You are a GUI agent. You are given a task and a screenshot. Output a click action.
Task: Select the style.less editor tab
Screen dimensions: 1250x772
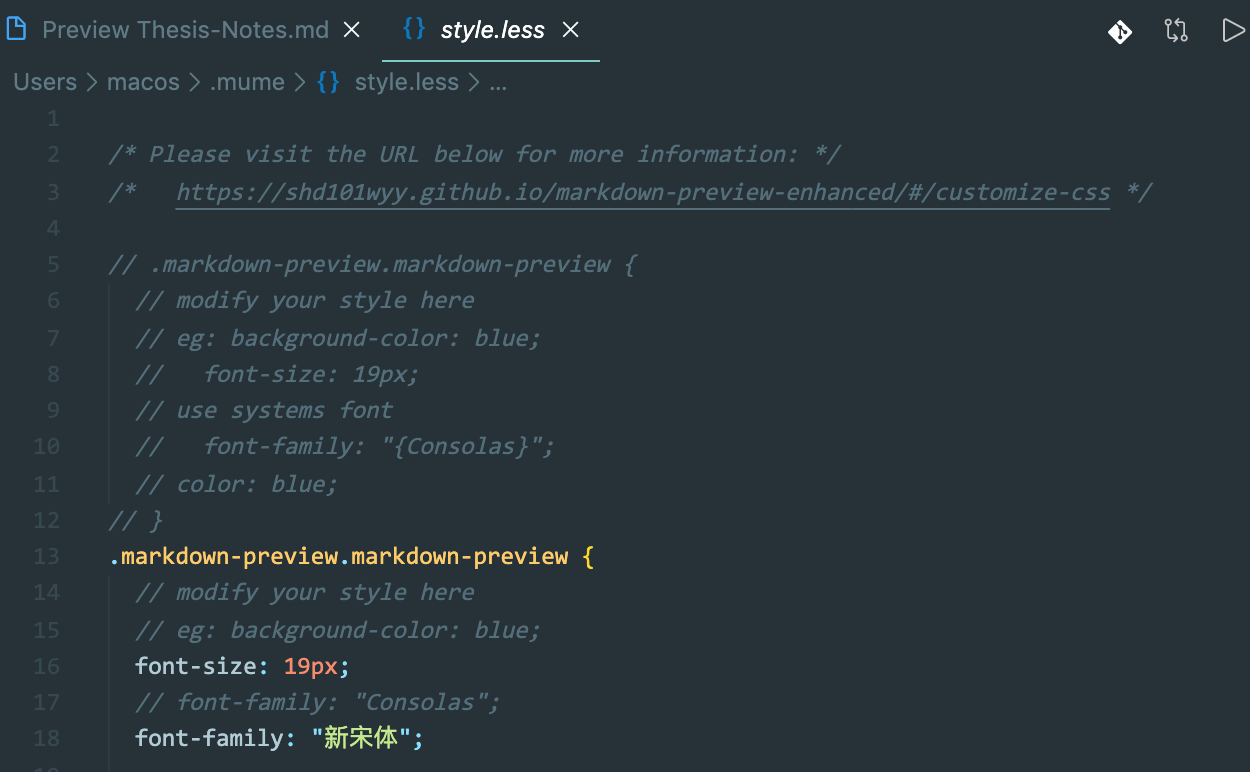[x=492, y=29]
